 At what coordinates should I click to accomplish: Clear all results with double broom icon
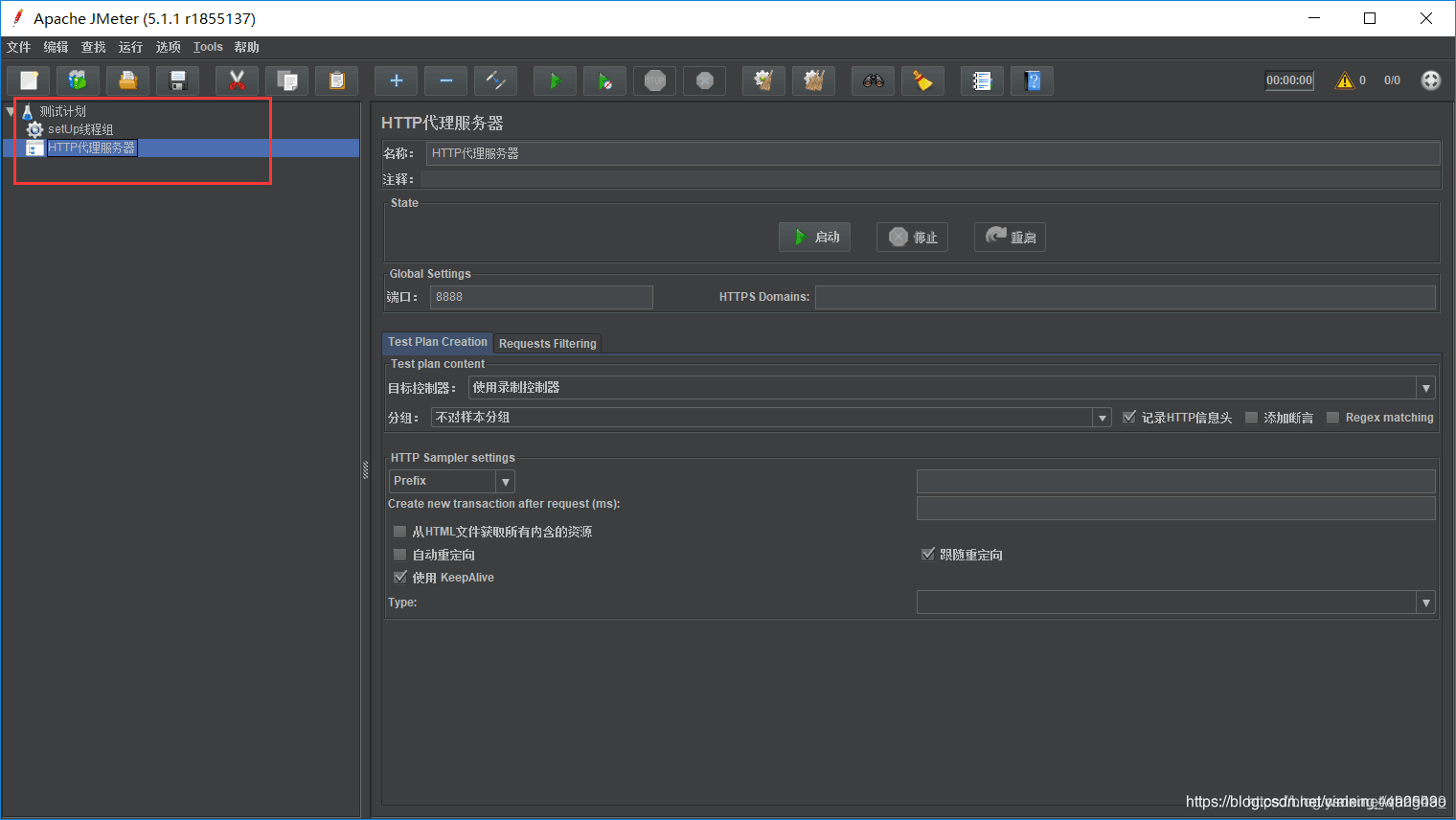813,80
